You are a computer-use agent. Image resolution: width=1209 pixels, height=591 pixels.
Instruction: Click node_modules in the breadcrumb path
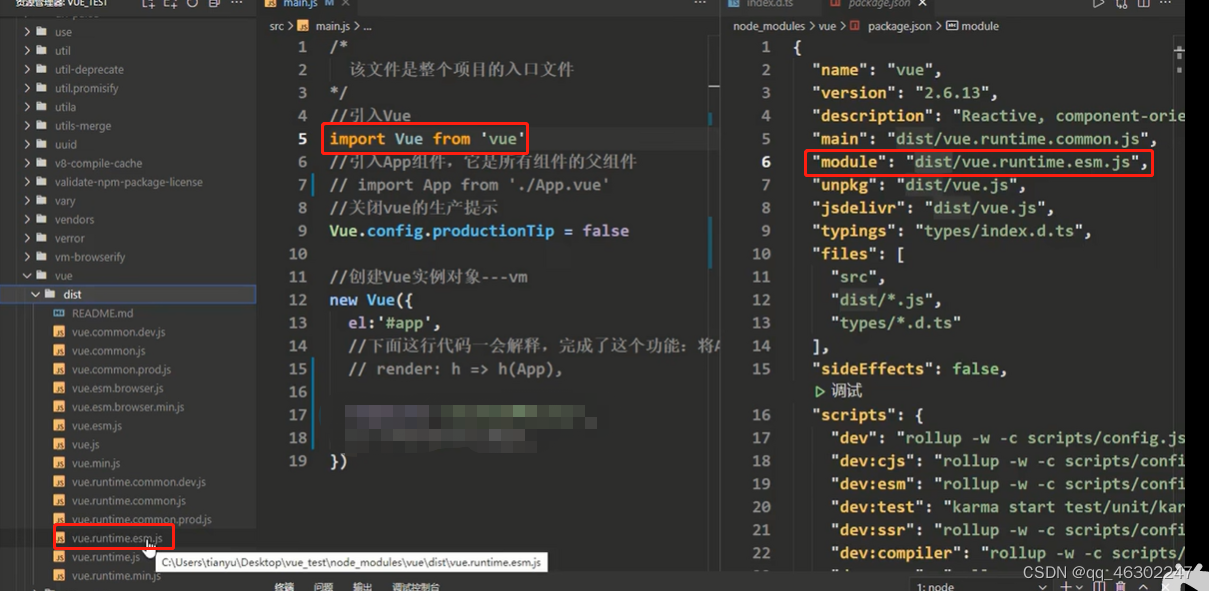772,26
